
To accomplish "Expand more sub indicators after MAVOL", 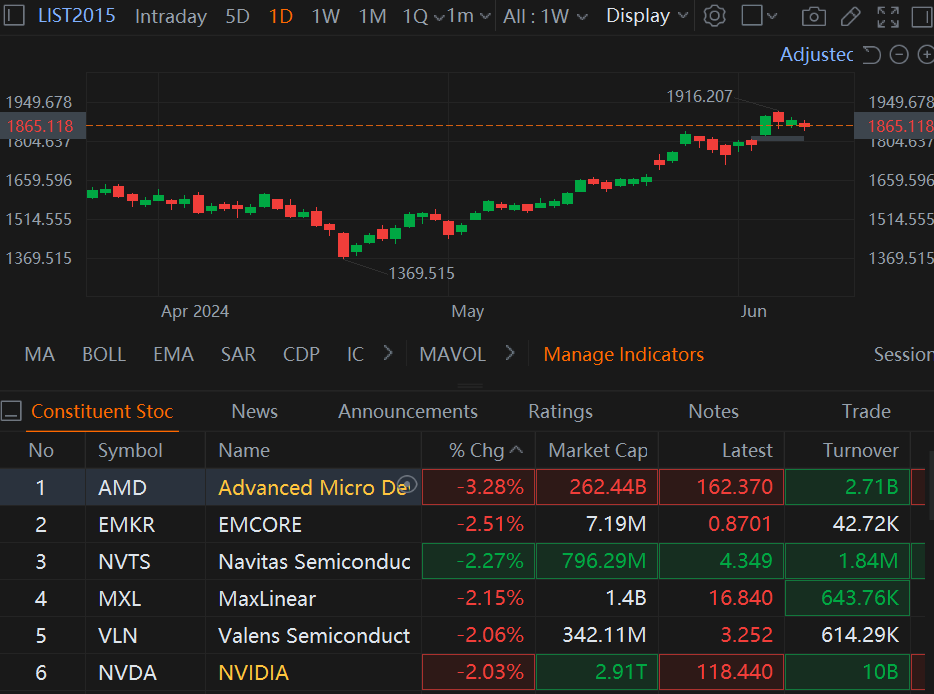I will point(510,353).
